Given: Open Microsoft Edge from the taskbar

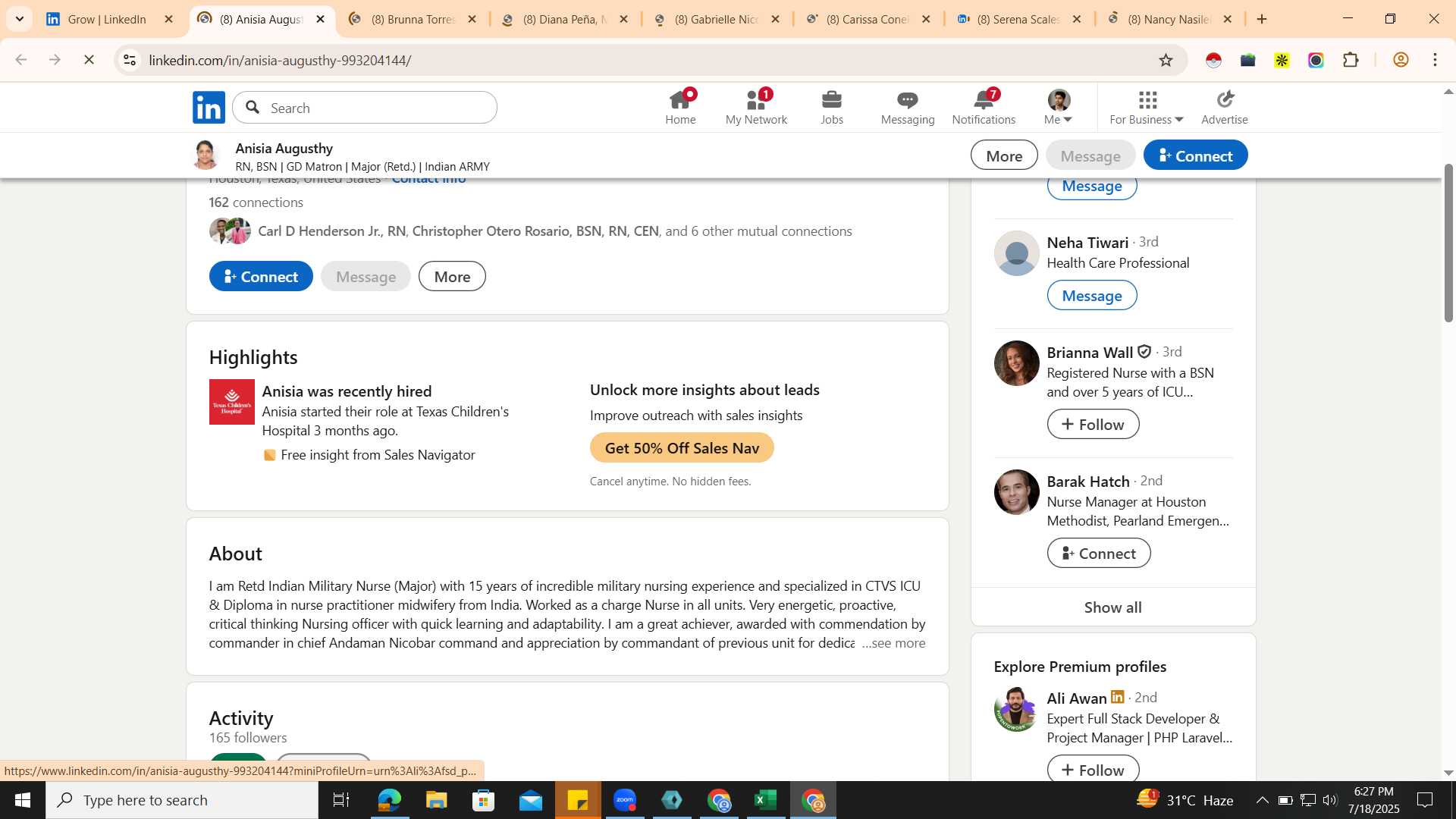Looking at the screenshot, I should (x=389, y=800).
